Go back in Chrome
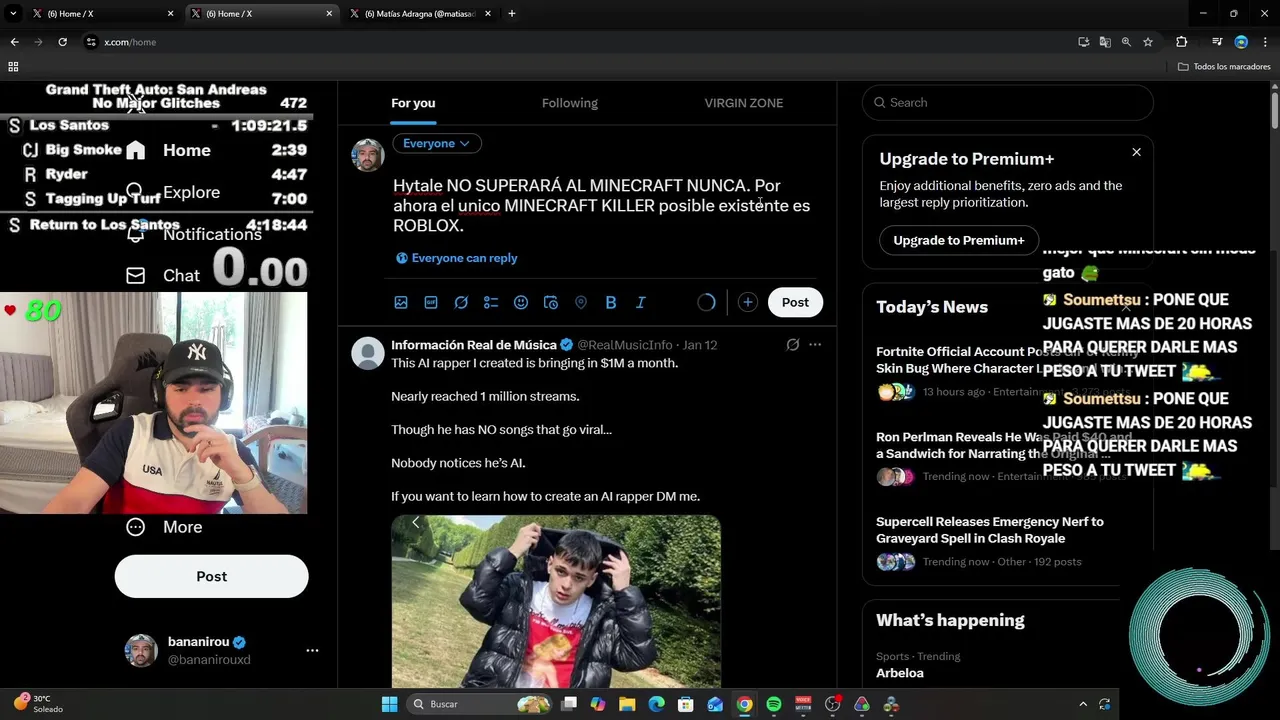 point(14,42)
